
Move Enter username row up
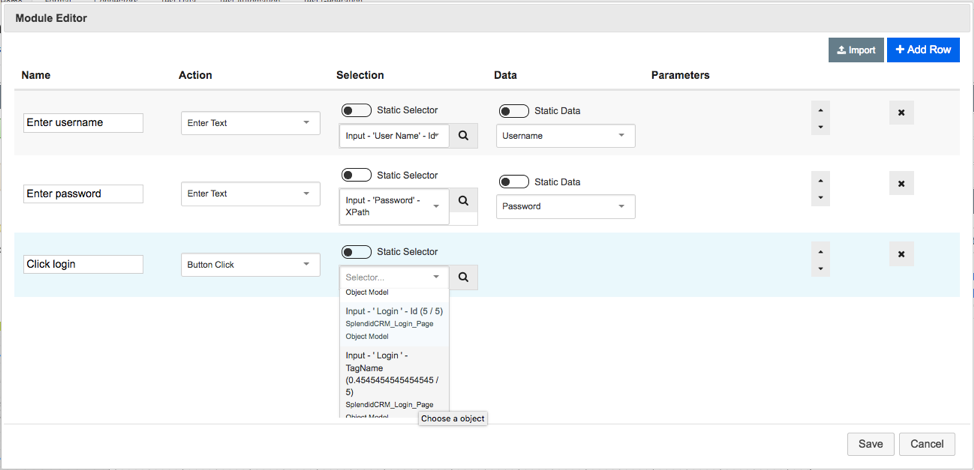pos(821,111)
